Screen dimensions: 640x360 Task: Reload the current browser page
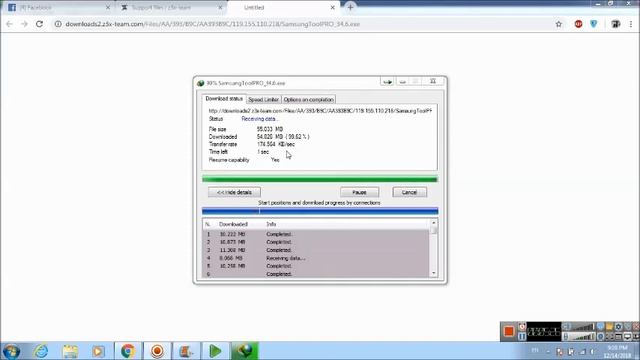click(40, 24)
